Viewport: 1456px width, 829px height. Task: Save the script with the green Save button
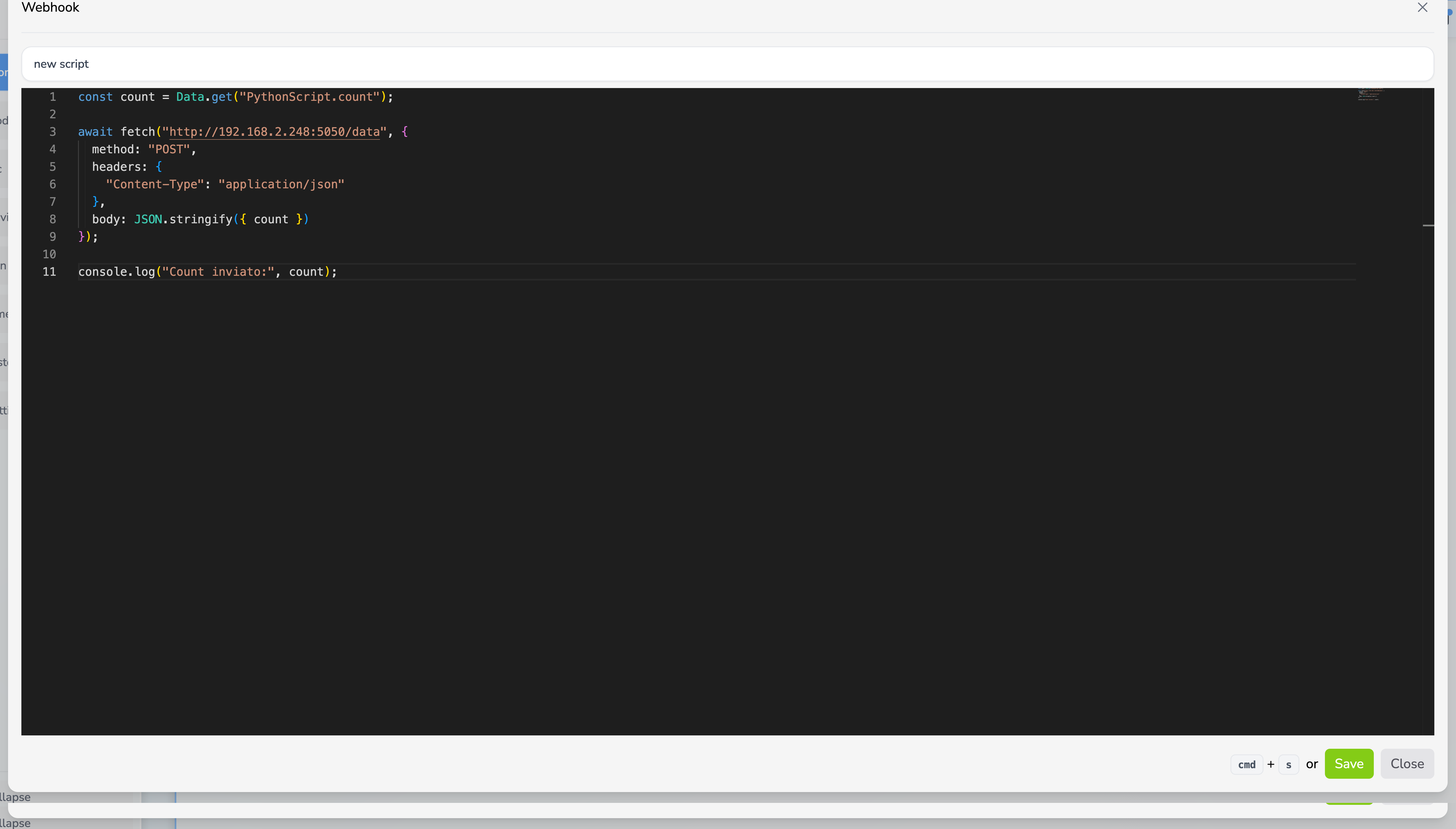[x=1349, y=763]
